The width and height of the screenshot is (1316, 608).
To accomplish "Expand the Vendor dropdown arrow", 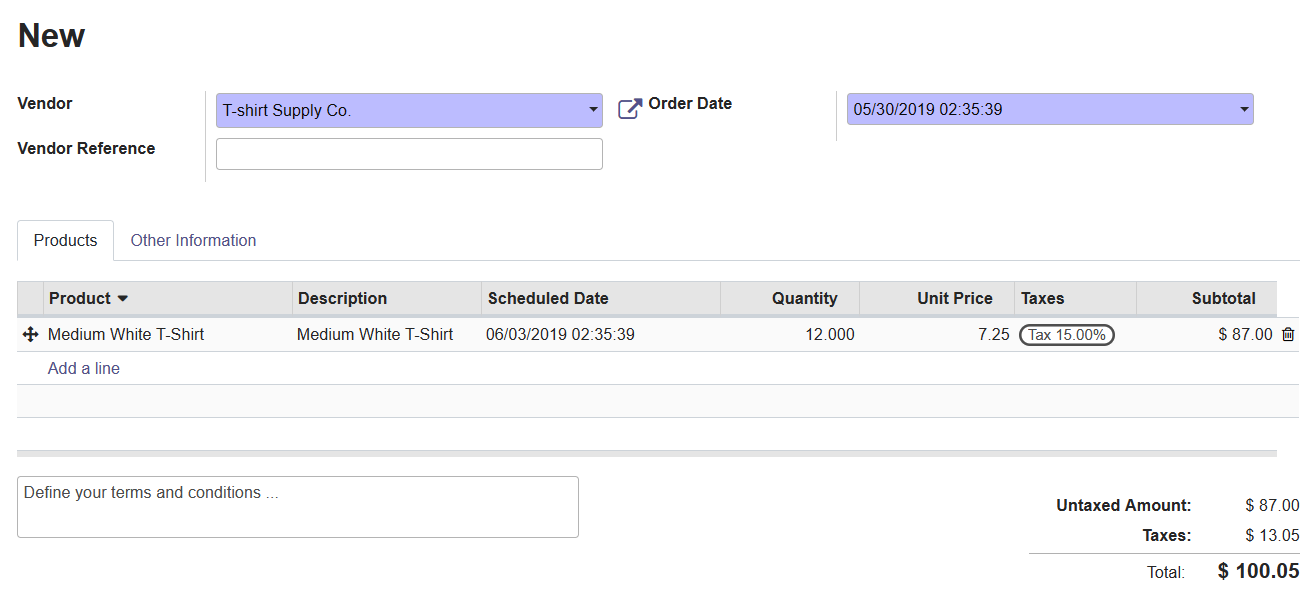I will [593, 110].
